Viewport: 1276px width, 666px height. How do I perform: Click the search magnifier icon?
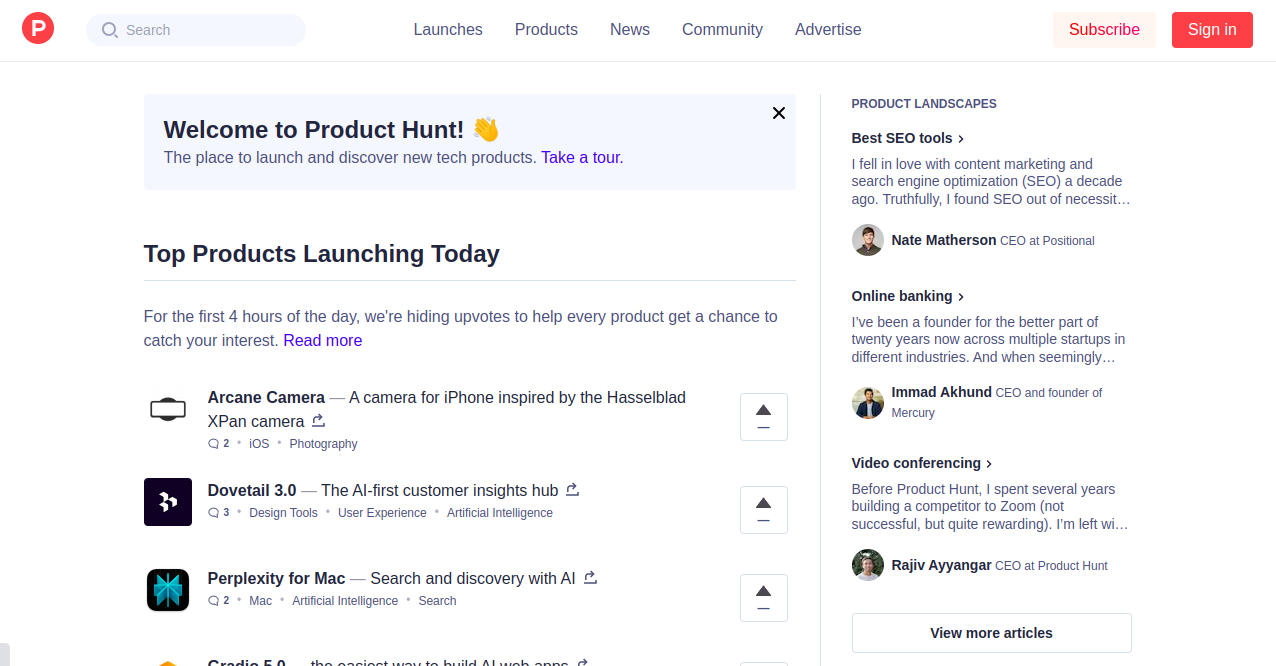point(110,30)
